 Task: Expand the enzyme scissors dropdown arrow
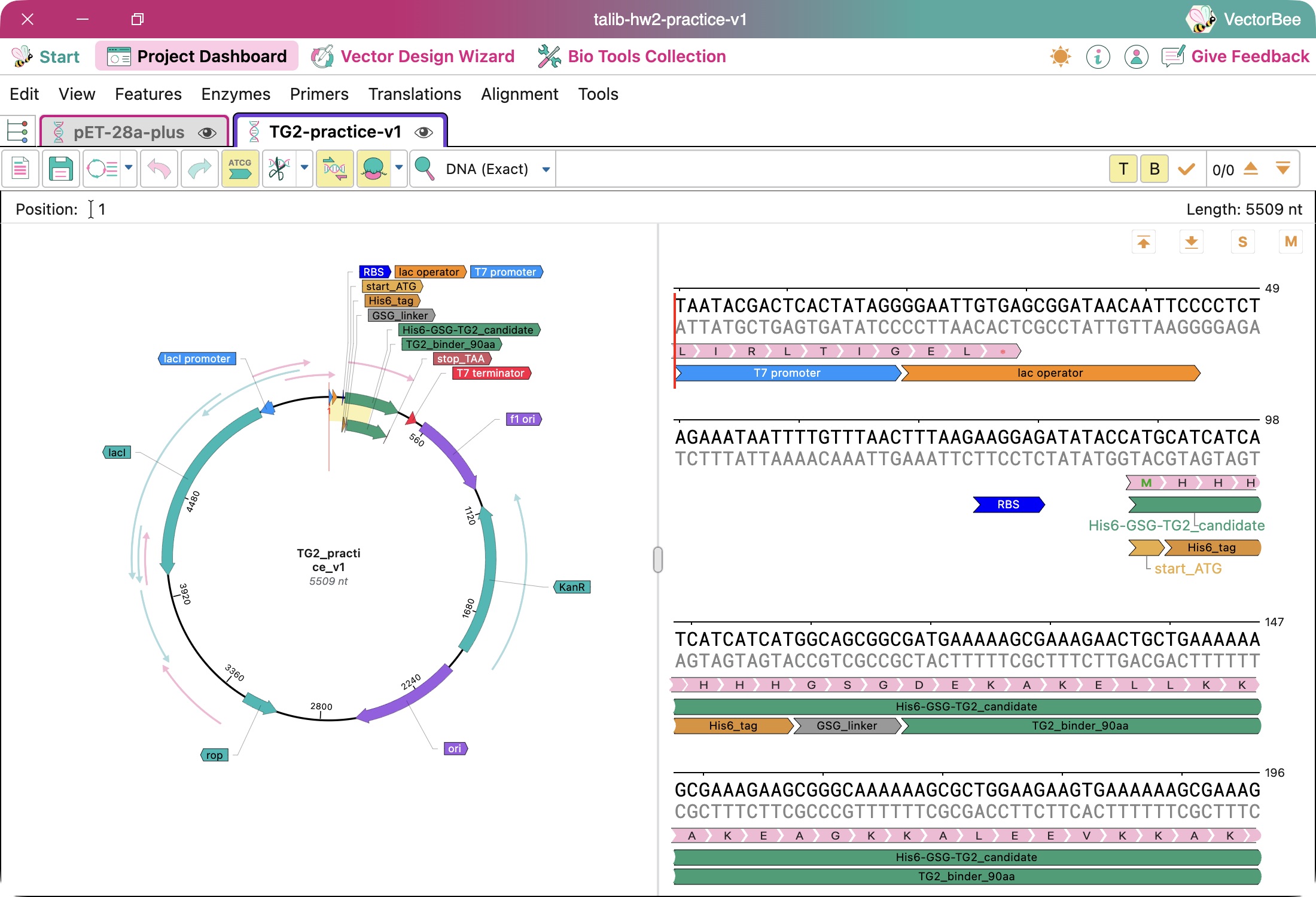(304, 169)
